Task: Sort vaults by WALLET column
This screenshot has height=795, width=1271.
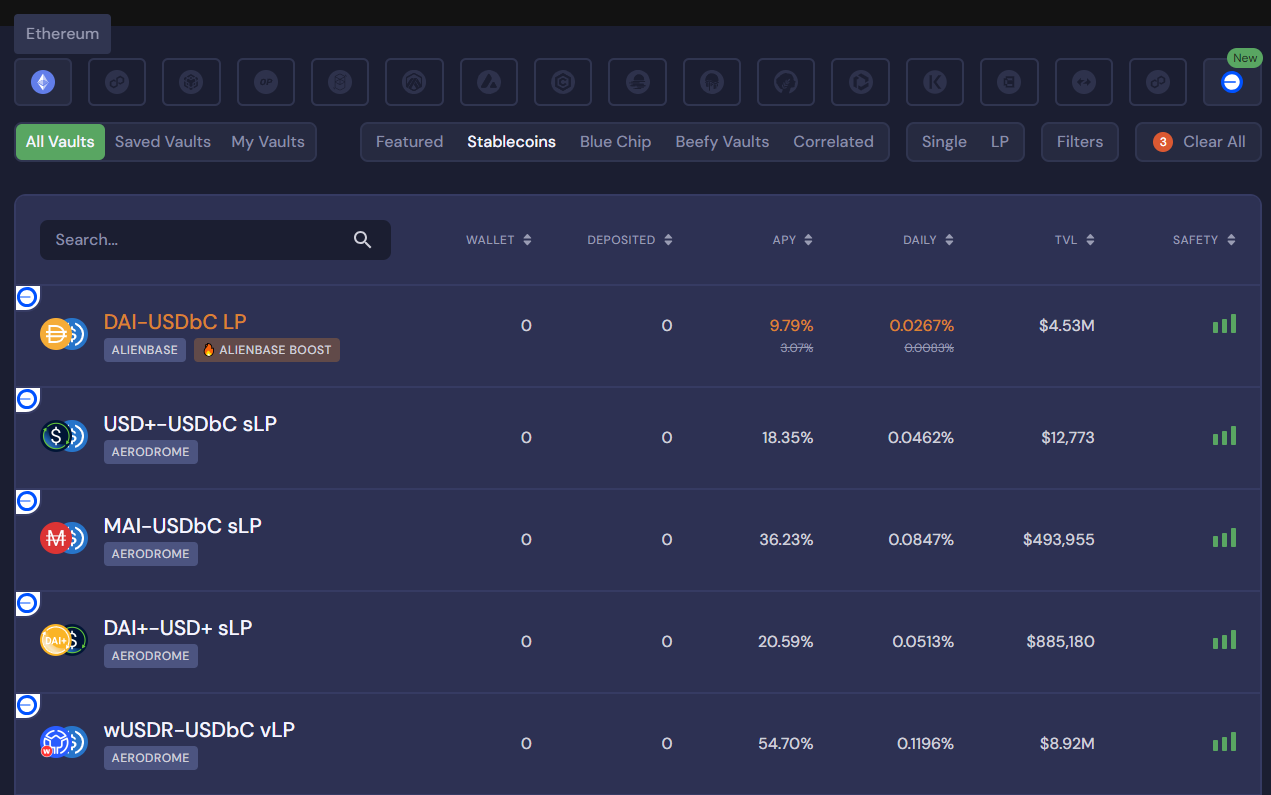Action: tap(499, 240)
